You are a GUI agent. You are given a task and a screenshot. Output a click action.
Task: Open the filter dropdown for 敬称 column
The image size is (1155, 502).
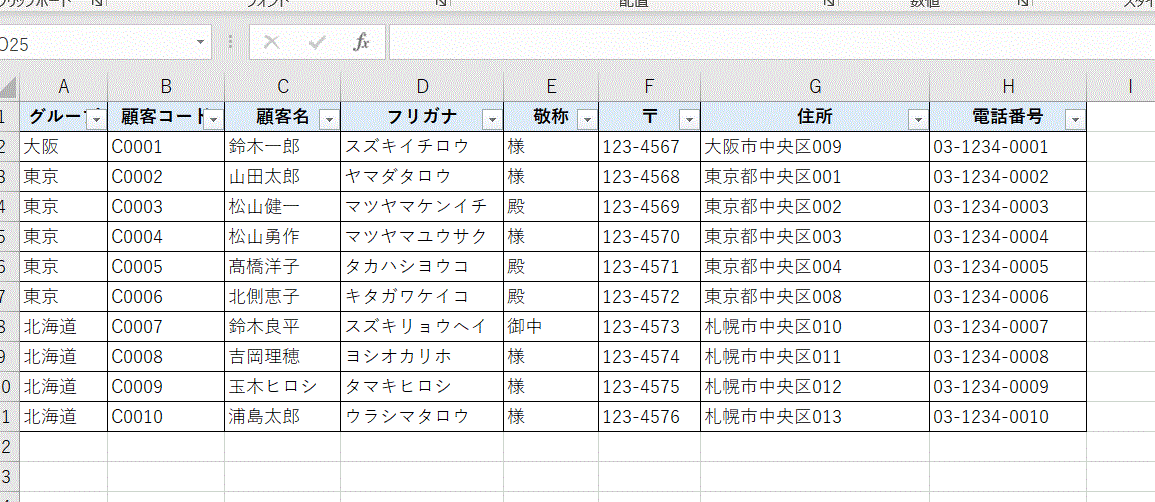coord(588,119)
